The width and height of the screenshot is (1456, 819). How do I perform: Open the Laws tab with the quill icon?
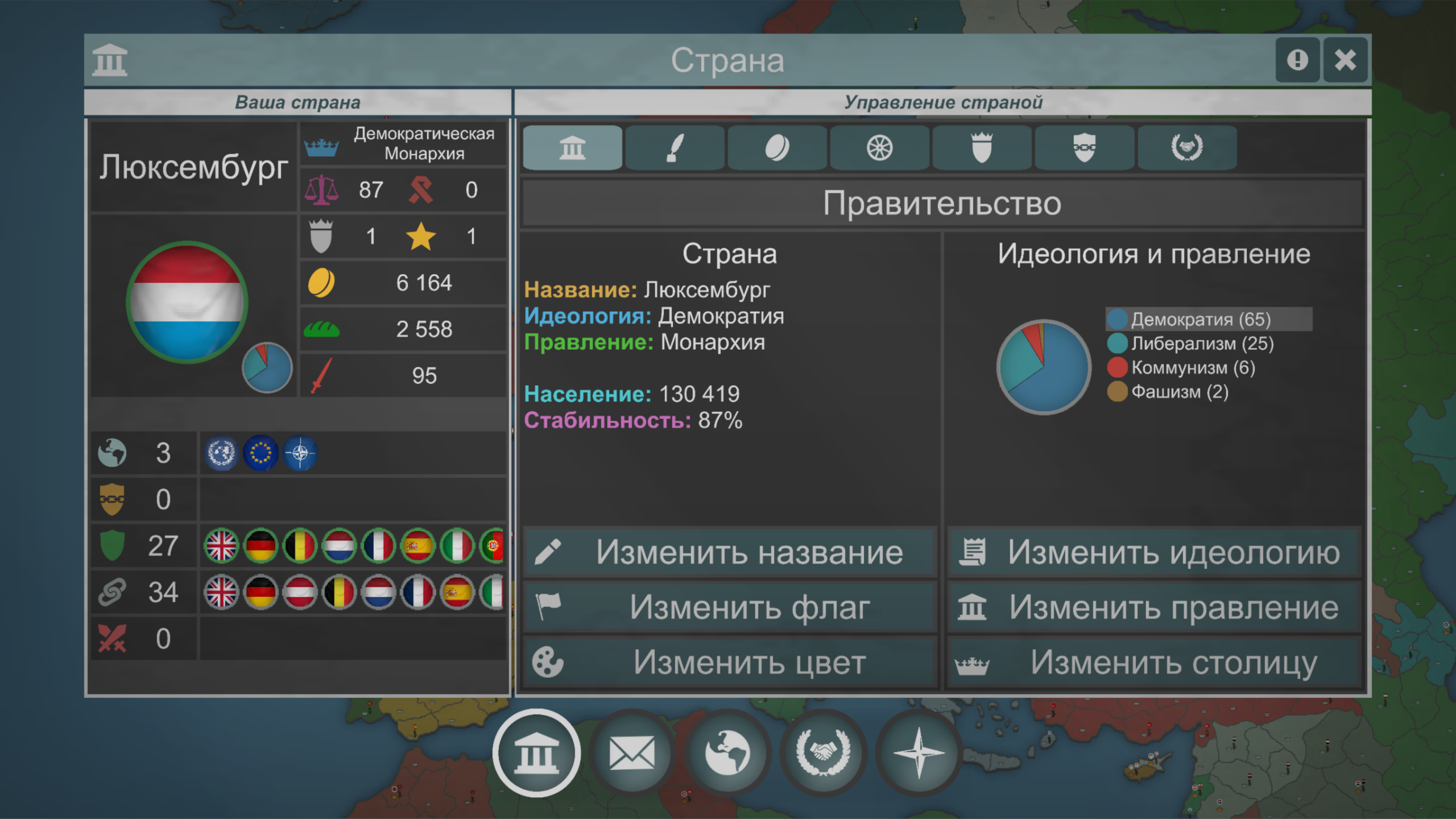coord(674,148)
